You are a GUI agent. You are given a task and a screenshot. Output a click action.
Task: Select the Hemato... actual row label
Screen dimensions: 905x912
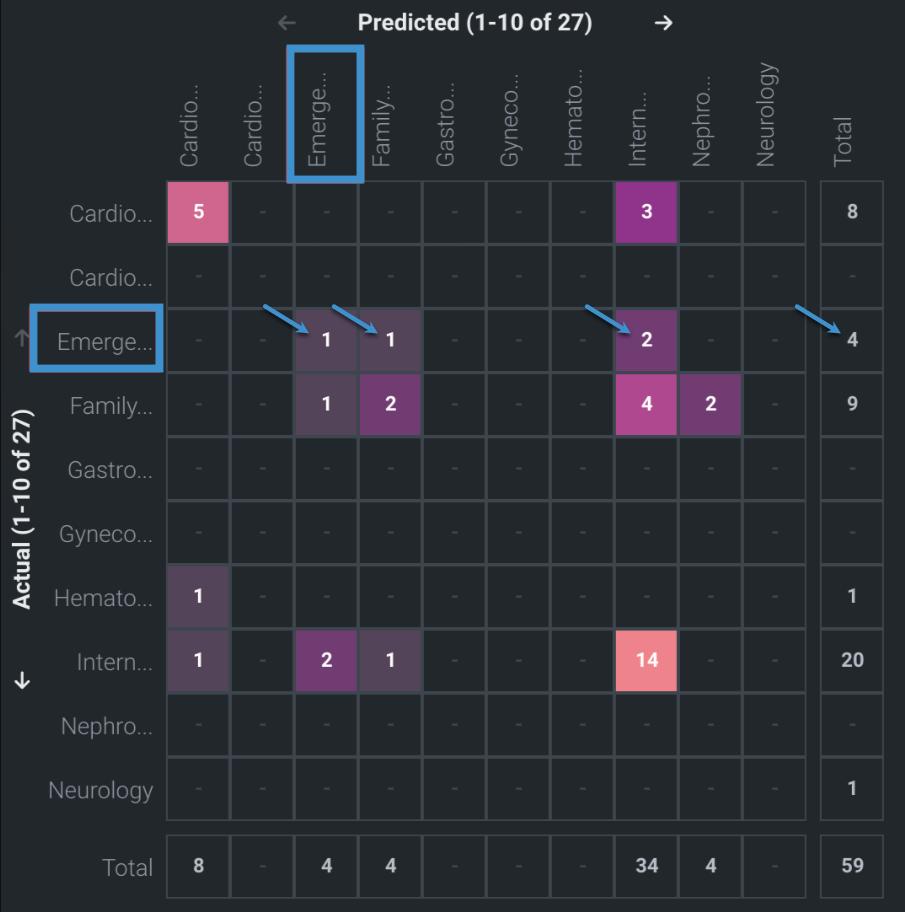(103, 598)
